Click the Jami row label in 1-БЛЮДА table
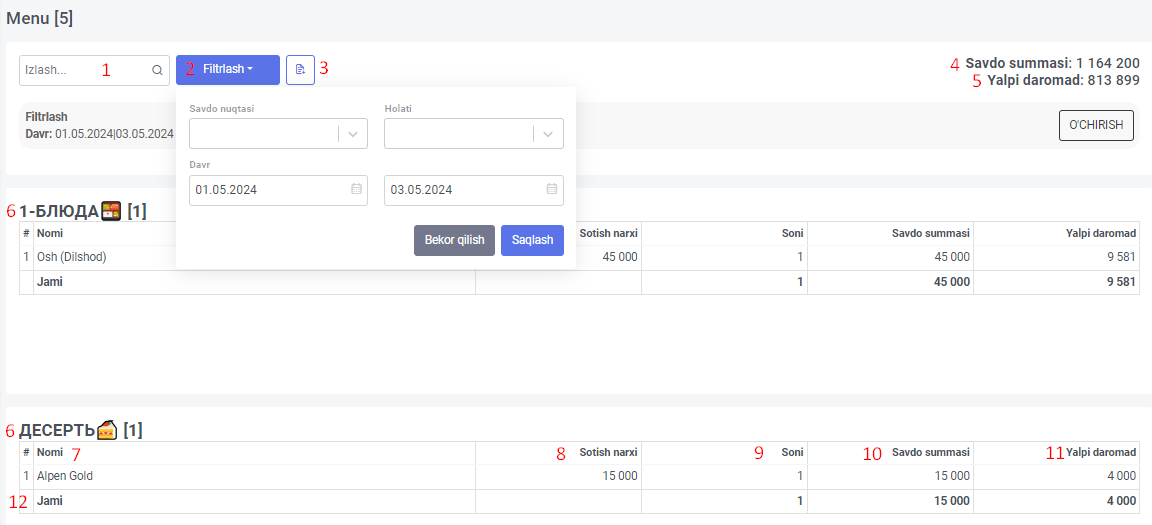Screen dimensions: 1152x525 (50, 282)
